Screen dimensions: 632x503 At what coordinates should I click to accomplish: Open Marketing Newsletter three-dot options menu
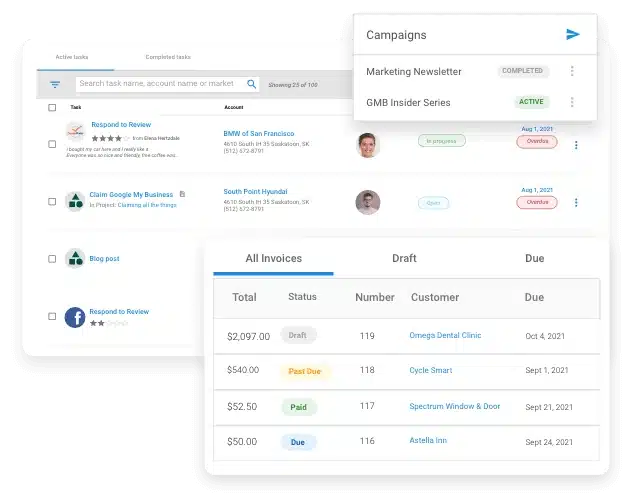tap(572, 71)
